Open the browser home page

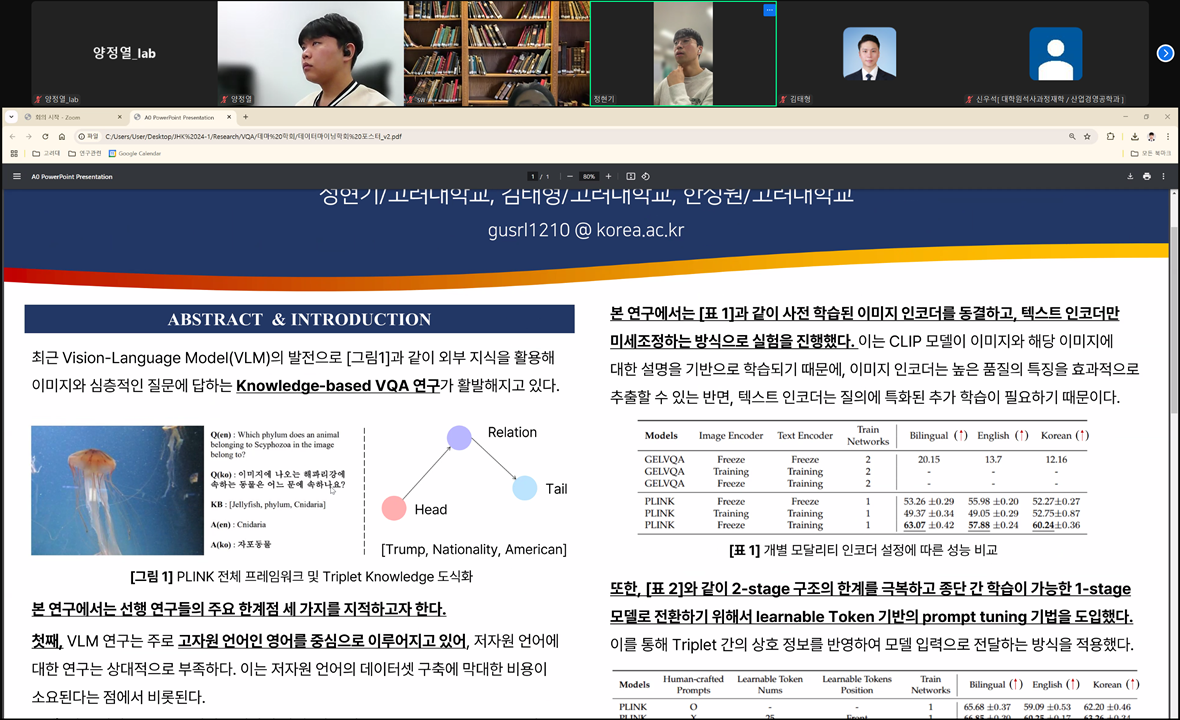pos(62,137)
